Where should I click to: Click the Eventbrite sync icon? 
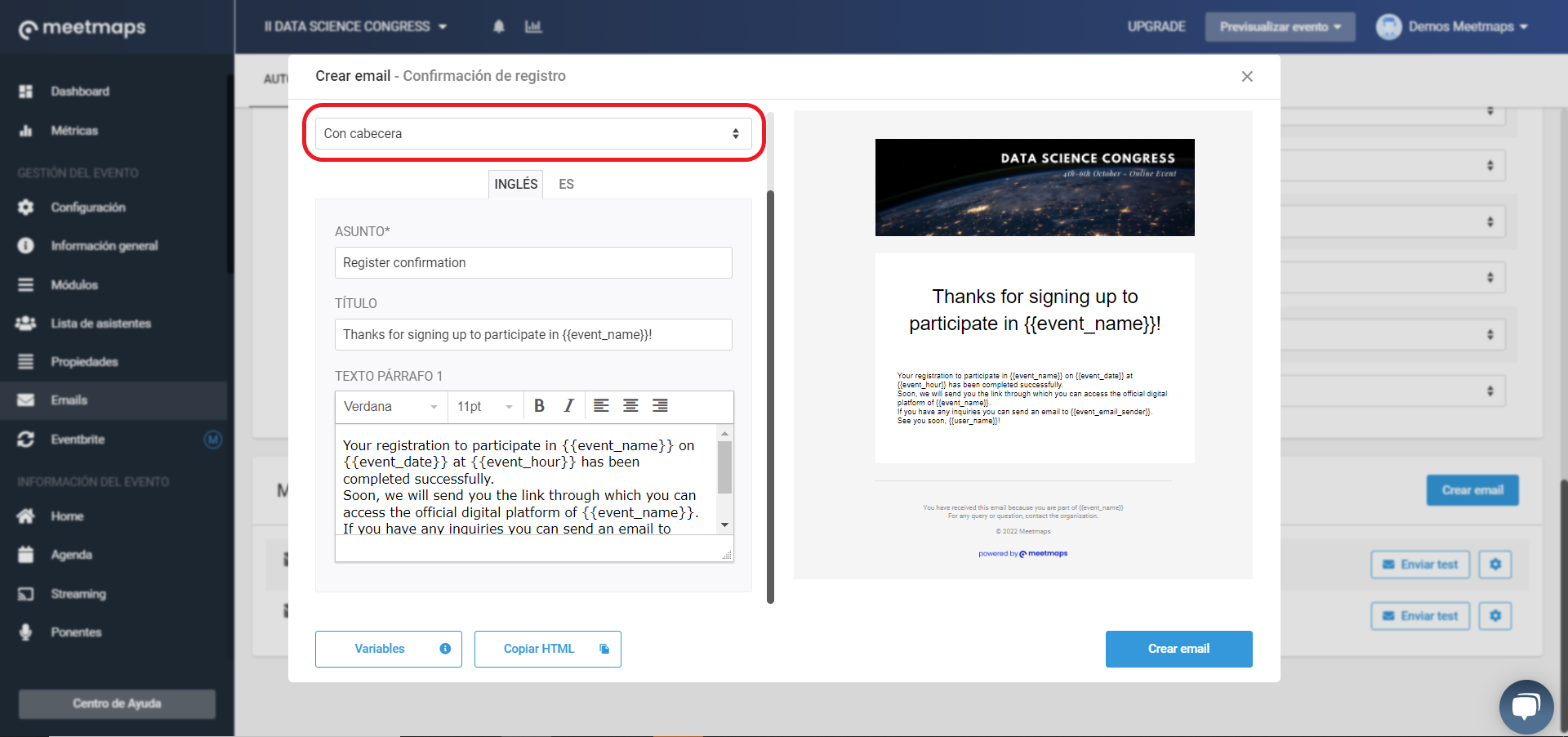(26, 440)
